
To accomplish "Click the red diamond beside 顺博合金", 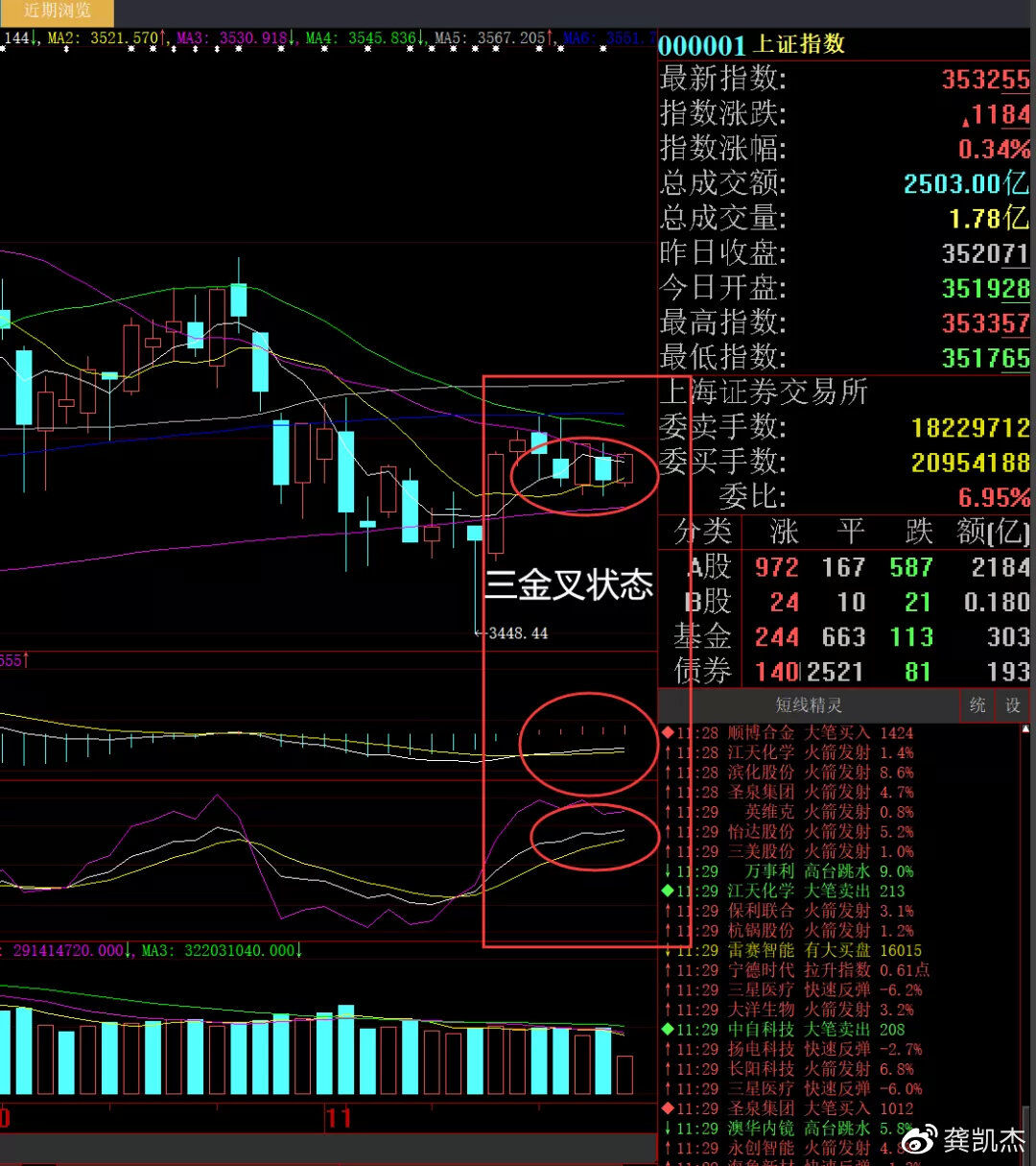I will point(667,733).
